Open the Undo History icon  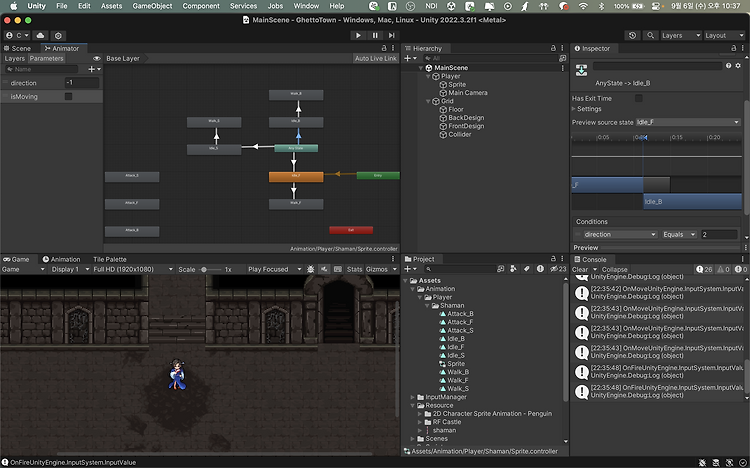tap(632, 35)
